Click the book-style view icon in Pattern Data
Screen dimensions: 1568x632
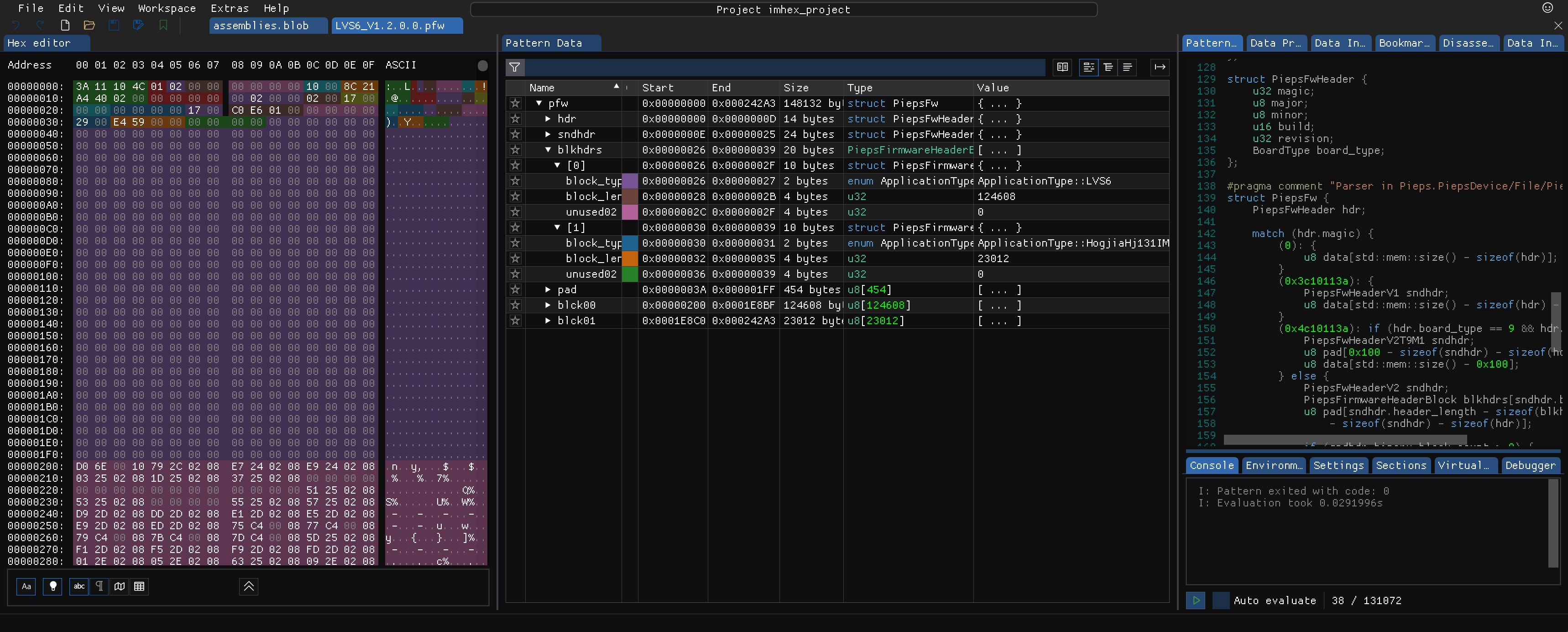tap(1063, 67)
